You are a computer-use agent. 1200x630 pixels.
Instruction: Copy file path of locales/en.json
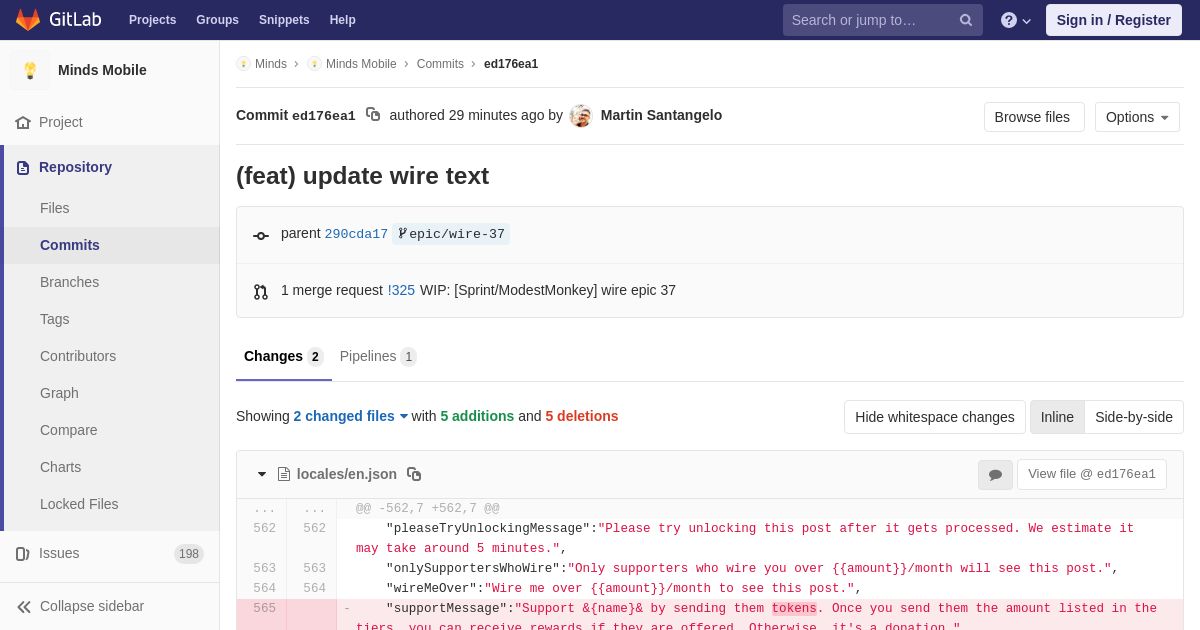pos(414,474)
